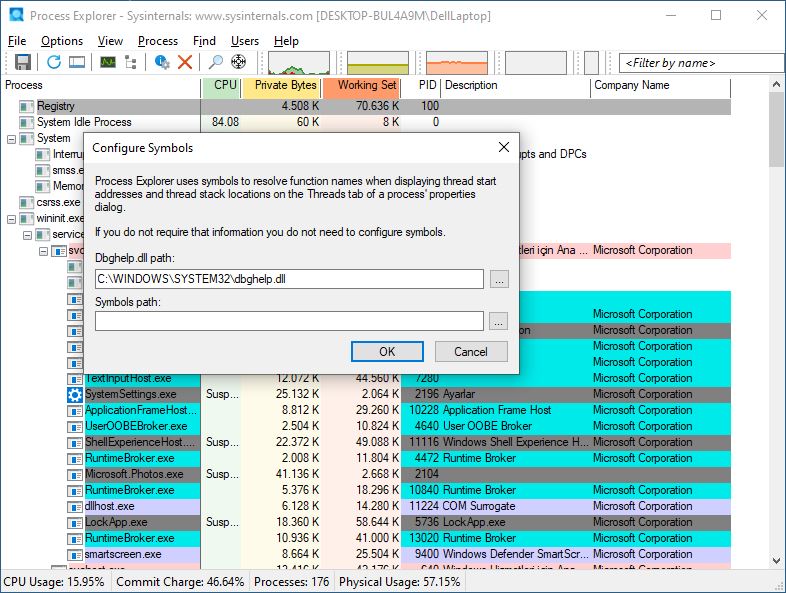Click the smartscreen.exe process icon

75,555
